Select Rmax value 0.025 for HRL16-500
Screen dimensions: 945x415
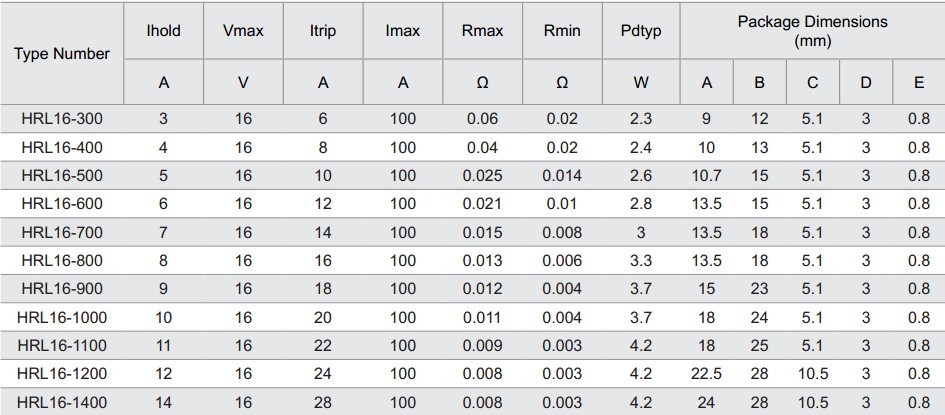tap(482, 176)
